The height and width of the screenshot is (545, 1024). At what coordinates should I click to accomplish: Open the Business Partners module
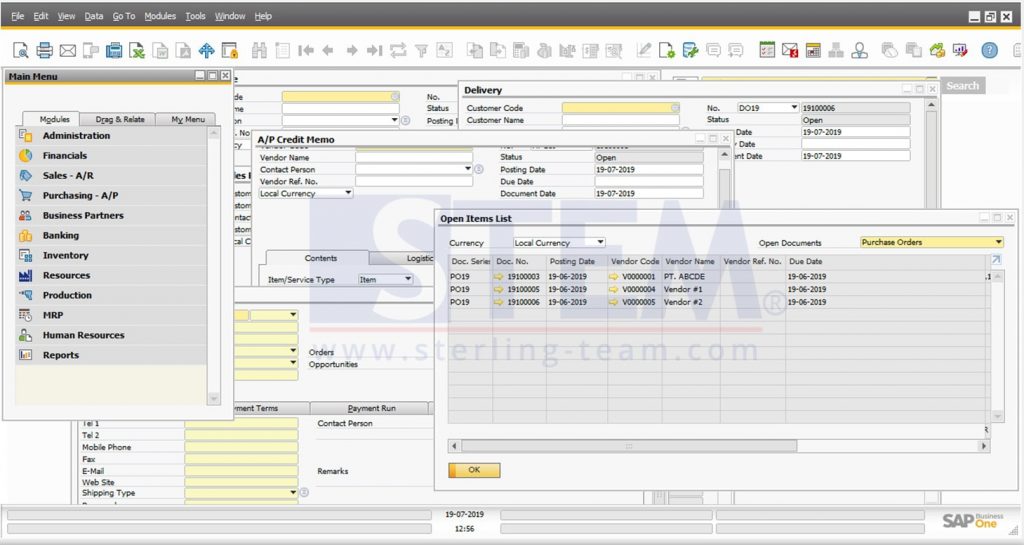tap(83, 216)
